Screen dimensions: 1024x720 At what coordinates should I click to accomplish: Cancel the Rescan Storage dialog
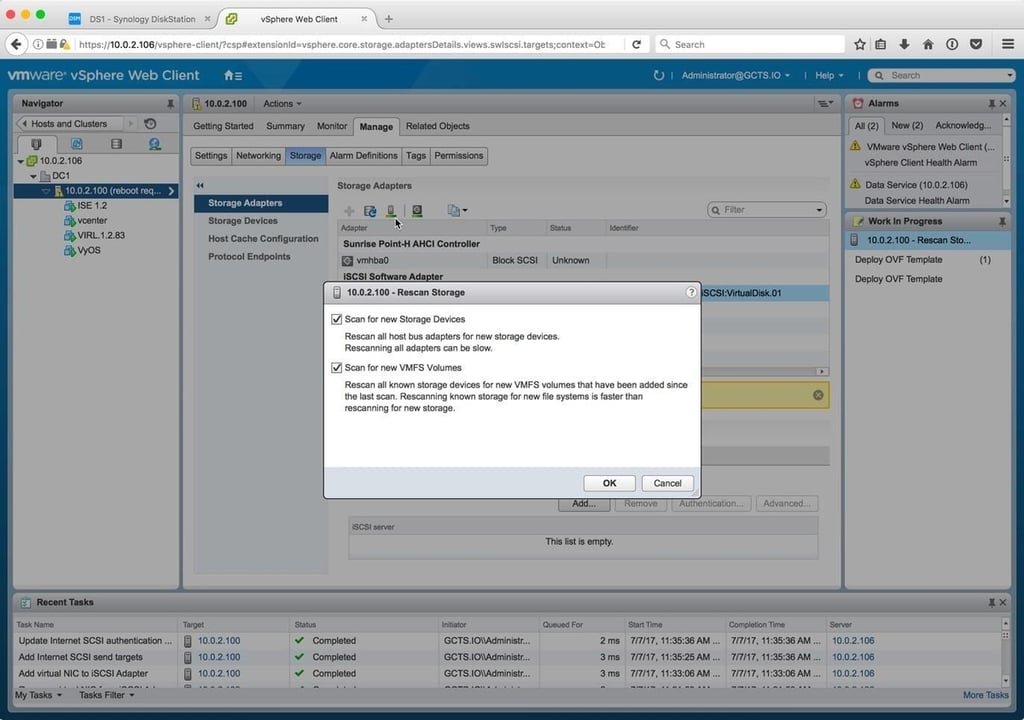[x=667, y=483]
